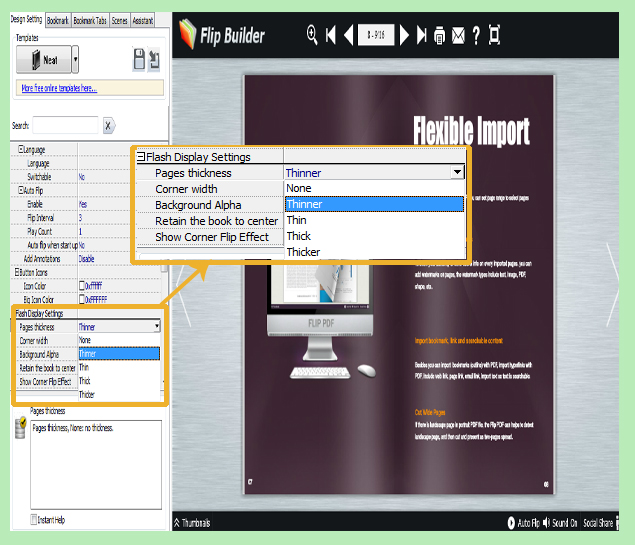The width and height of the screenshot is (635, 545).
Task: Open the template dropdown arrow beside Neat
Action: (75, 60)
